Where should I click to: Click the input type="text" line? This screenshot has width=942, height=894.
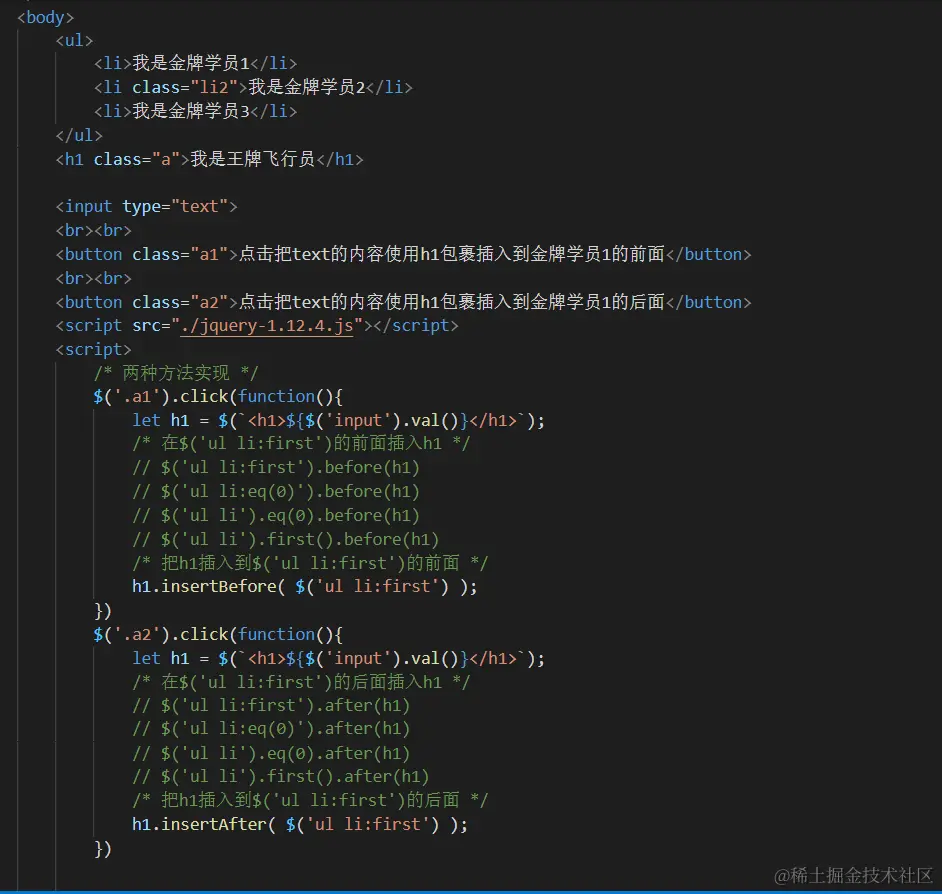point(147,207)
